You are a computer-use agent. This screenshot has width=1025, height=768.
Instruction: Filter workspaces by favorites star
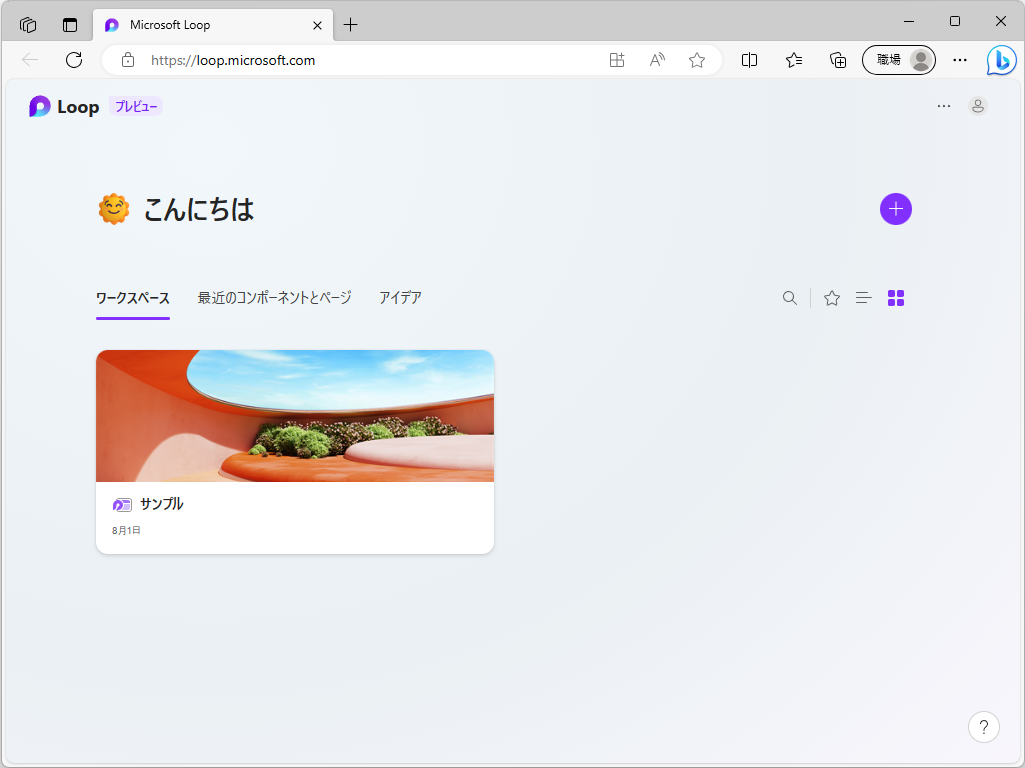(x=831, y=298)
